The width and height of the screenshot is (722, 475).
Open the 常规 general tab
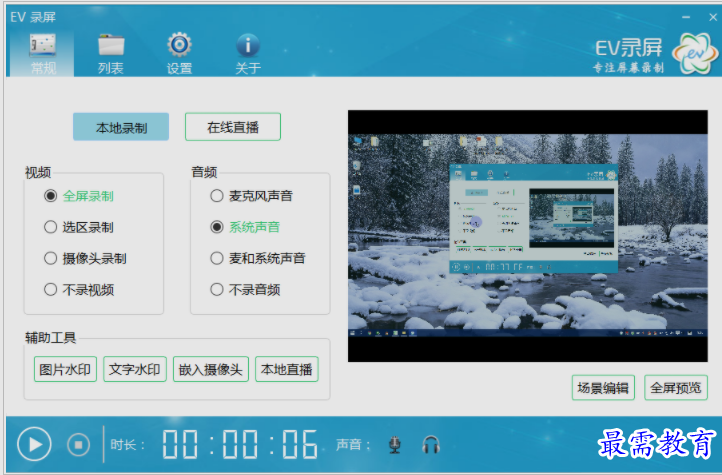pyautogui.click(x=43, y=54)
